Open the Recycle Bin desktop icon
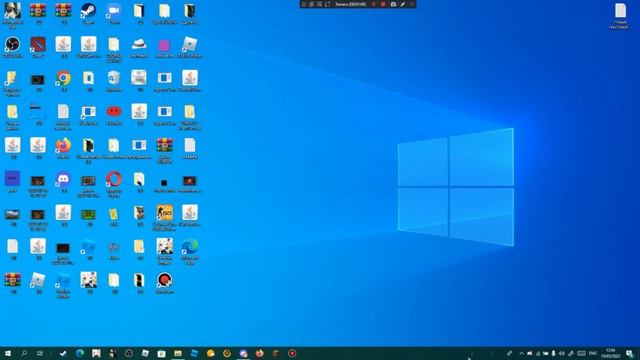 pyautogui.click(x=114, y=80)
